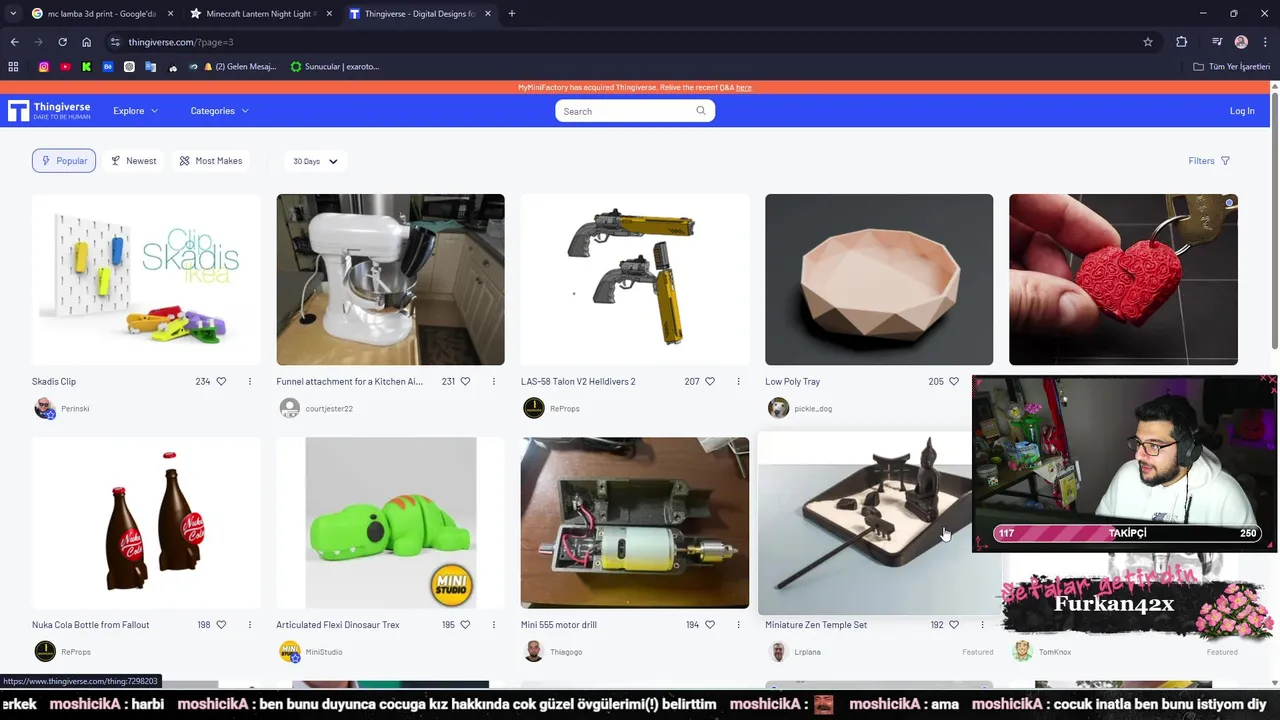Screen dimensions: 1280x720
Task: Bookmark this page with star icon
Action: [1148, 42]
